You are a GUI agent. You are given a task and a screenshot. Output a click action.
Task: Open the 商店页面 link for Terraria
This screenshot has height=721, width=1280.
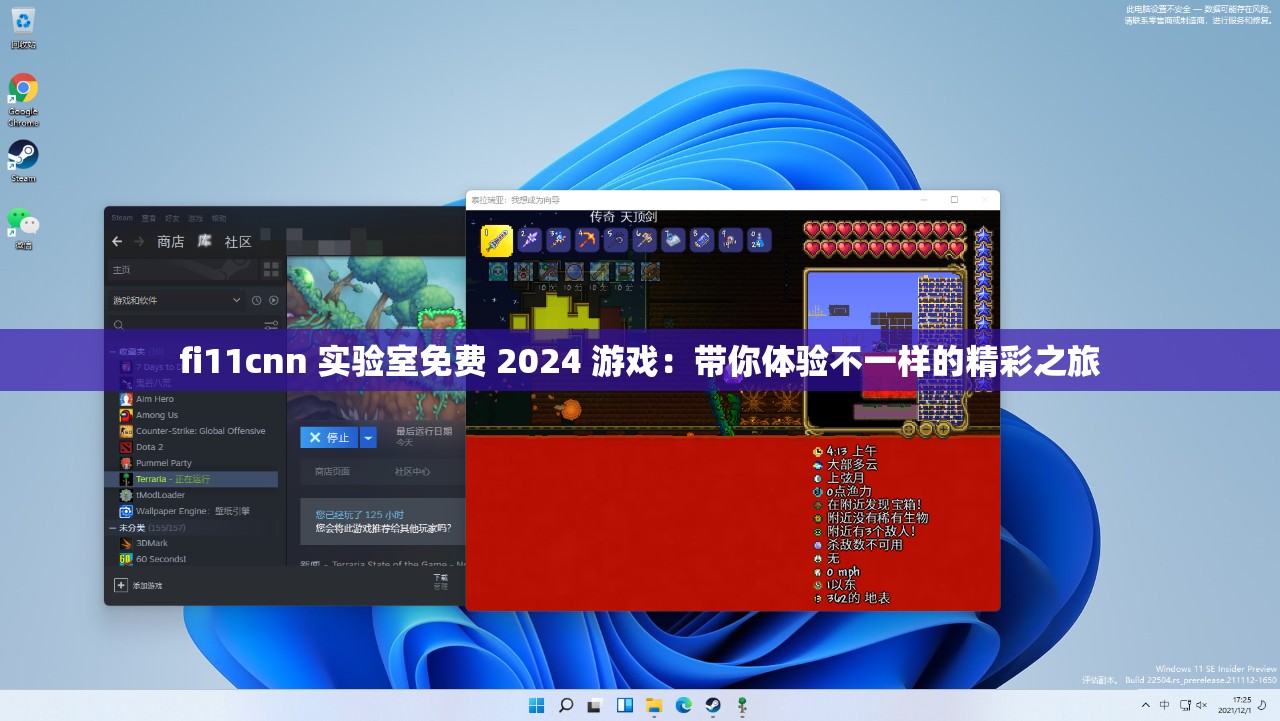[x=332, y=471]
